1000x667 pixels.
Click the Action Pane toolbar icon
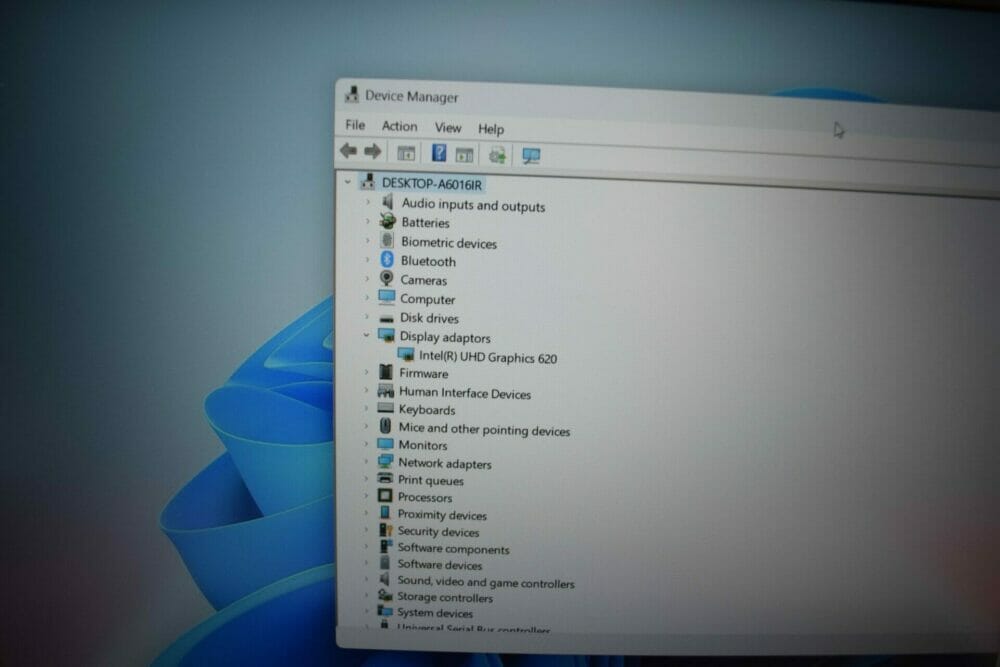click(464, 154)
